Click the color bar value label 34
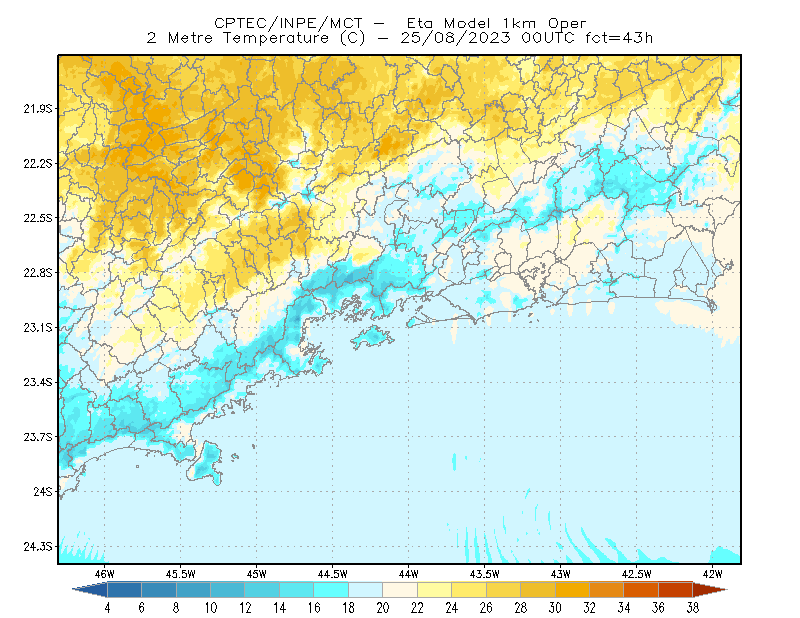This screenshot has height=618, width=800. 624,608
